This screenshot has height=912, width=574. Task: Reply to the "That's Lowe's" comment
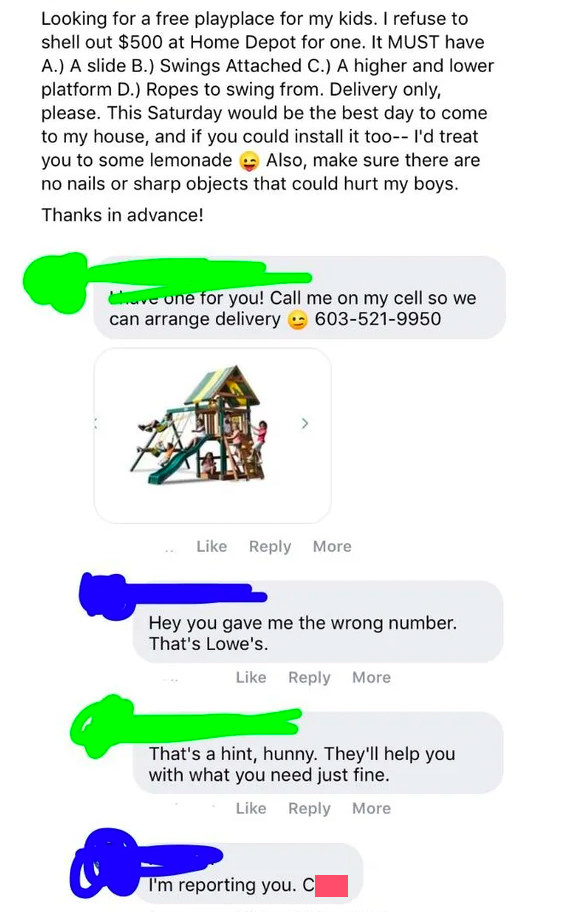coord(309,678)
